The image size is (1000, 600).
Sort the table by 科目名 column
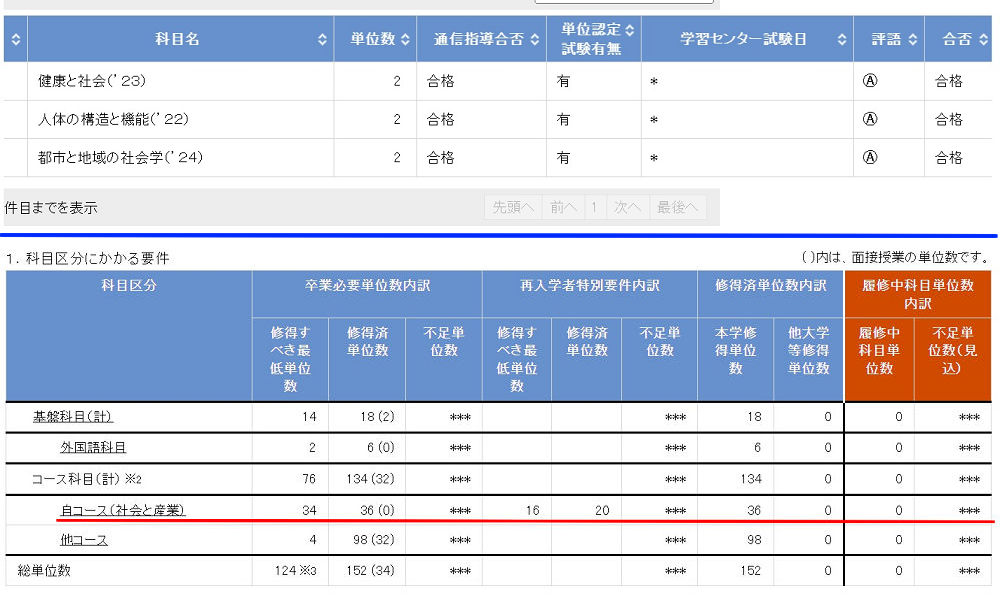click(x=322, y=40)
